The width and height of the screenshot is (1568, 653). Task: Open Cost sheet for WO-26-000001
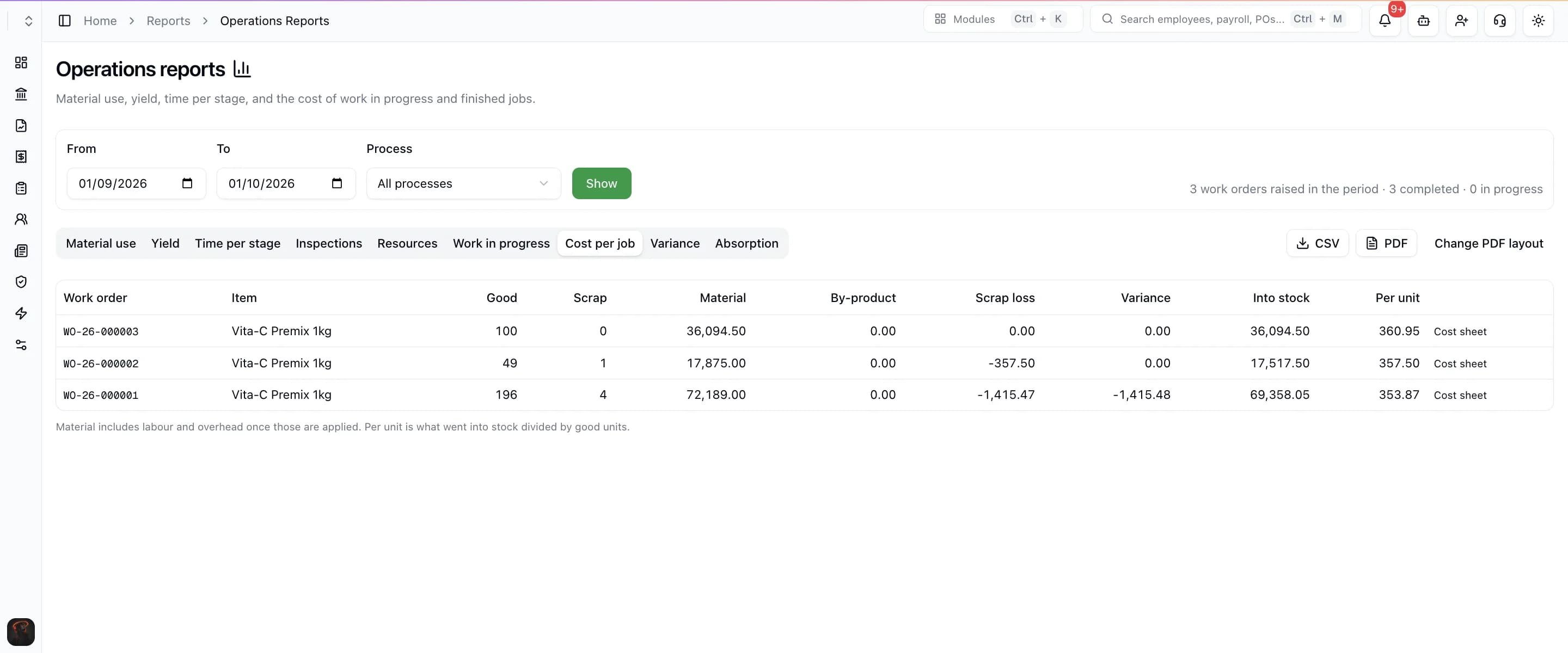(1460, 395)
